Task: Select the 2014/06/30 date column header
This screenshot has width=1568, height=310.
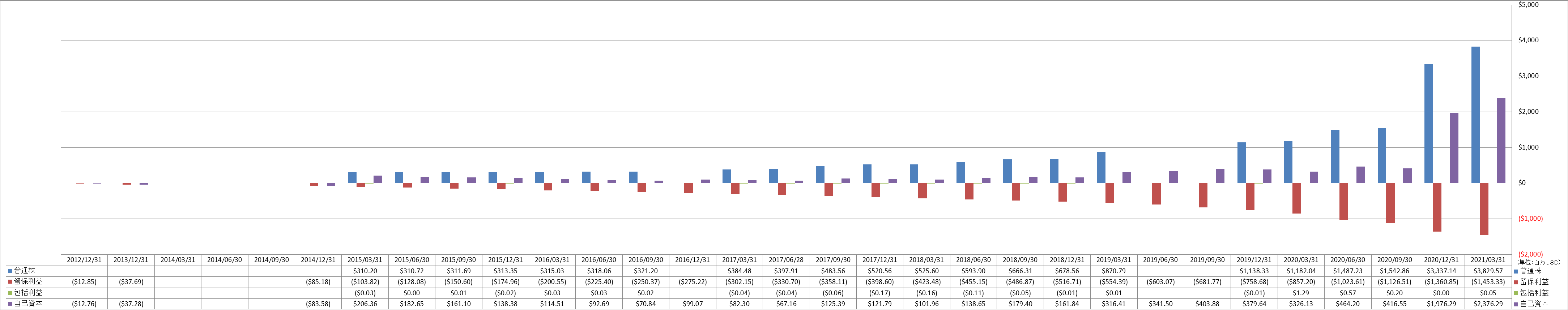Action: 225,259
